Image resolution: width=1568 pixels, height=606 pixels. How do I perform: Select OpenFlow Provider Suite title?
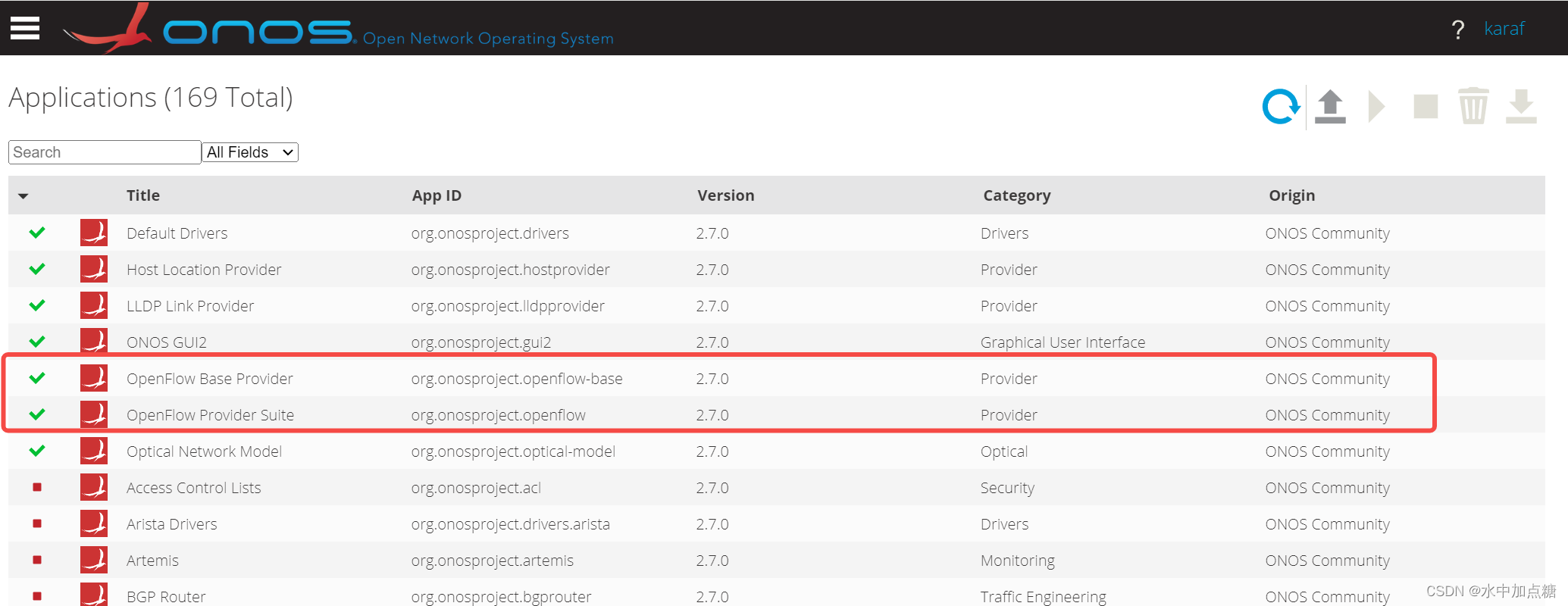tap(211, 415)
